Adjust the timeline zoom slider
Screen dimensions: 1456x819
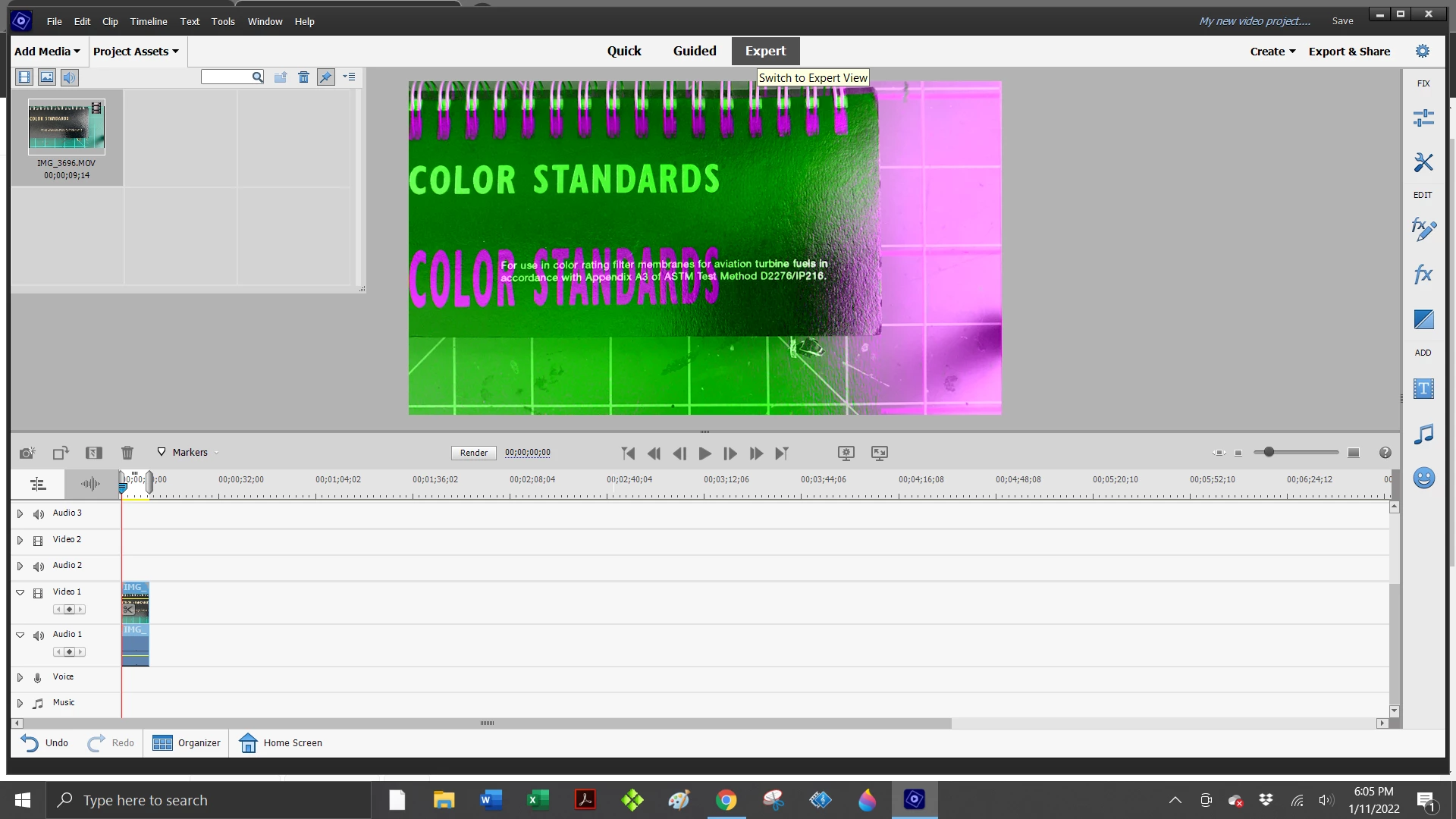(x=1269, y=453)
